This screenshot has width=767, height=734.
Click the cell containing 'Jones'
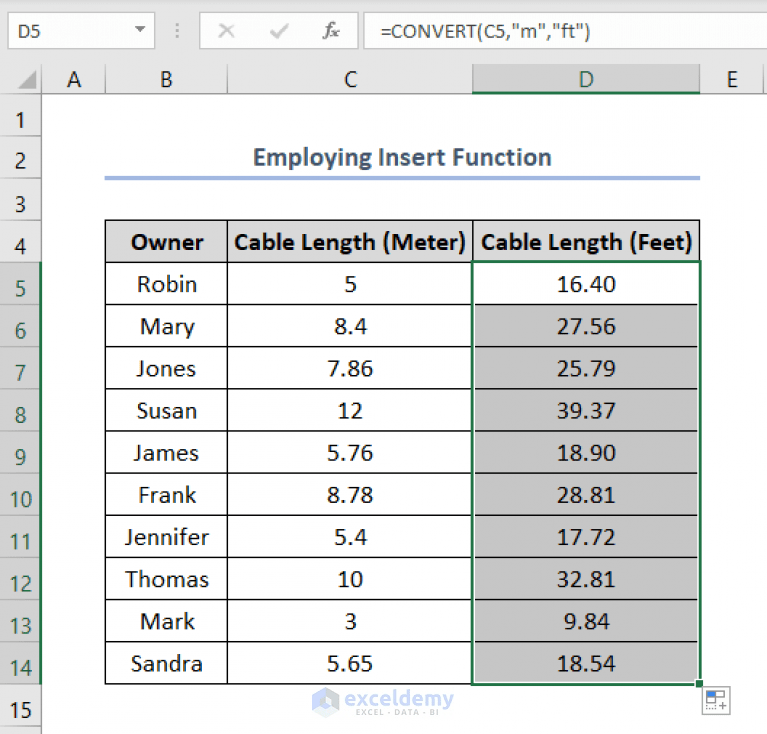coord(166,368)
